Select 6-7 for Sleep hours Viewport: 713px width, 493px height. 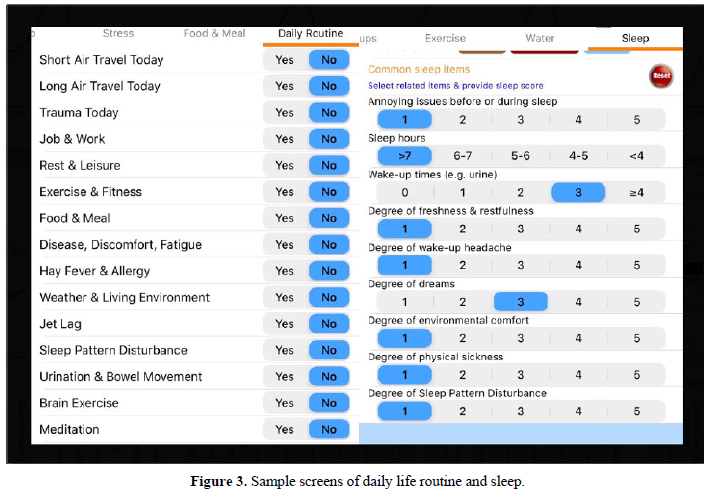462,156
